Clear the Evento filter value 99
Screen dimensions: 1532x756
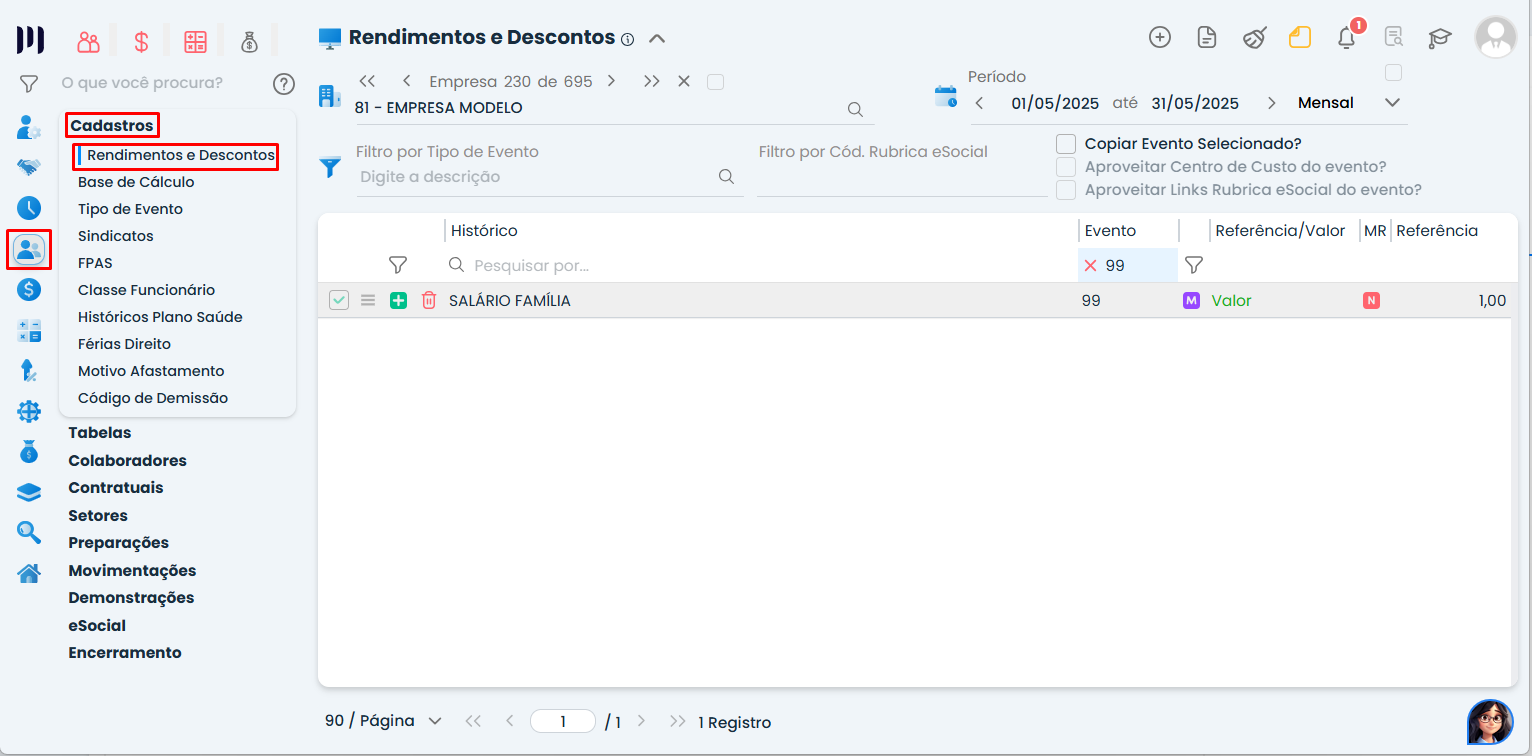coord(1091,266)
